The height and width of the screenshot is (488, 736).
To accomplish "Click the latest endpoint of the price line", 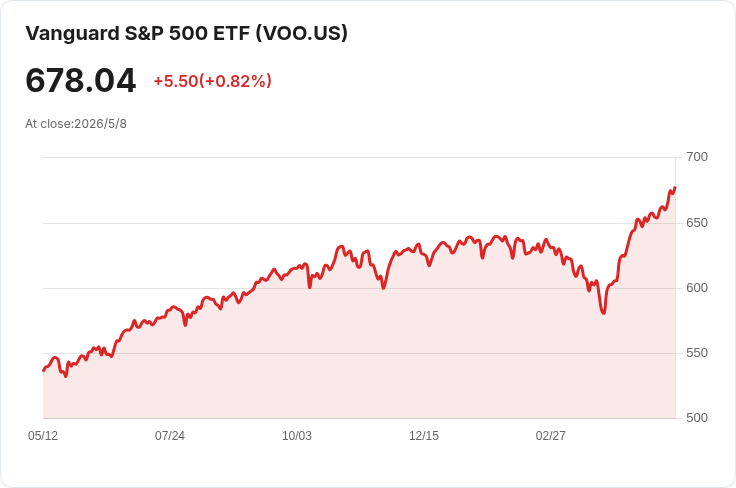I will pyautogui.click(x=675, y=188).
